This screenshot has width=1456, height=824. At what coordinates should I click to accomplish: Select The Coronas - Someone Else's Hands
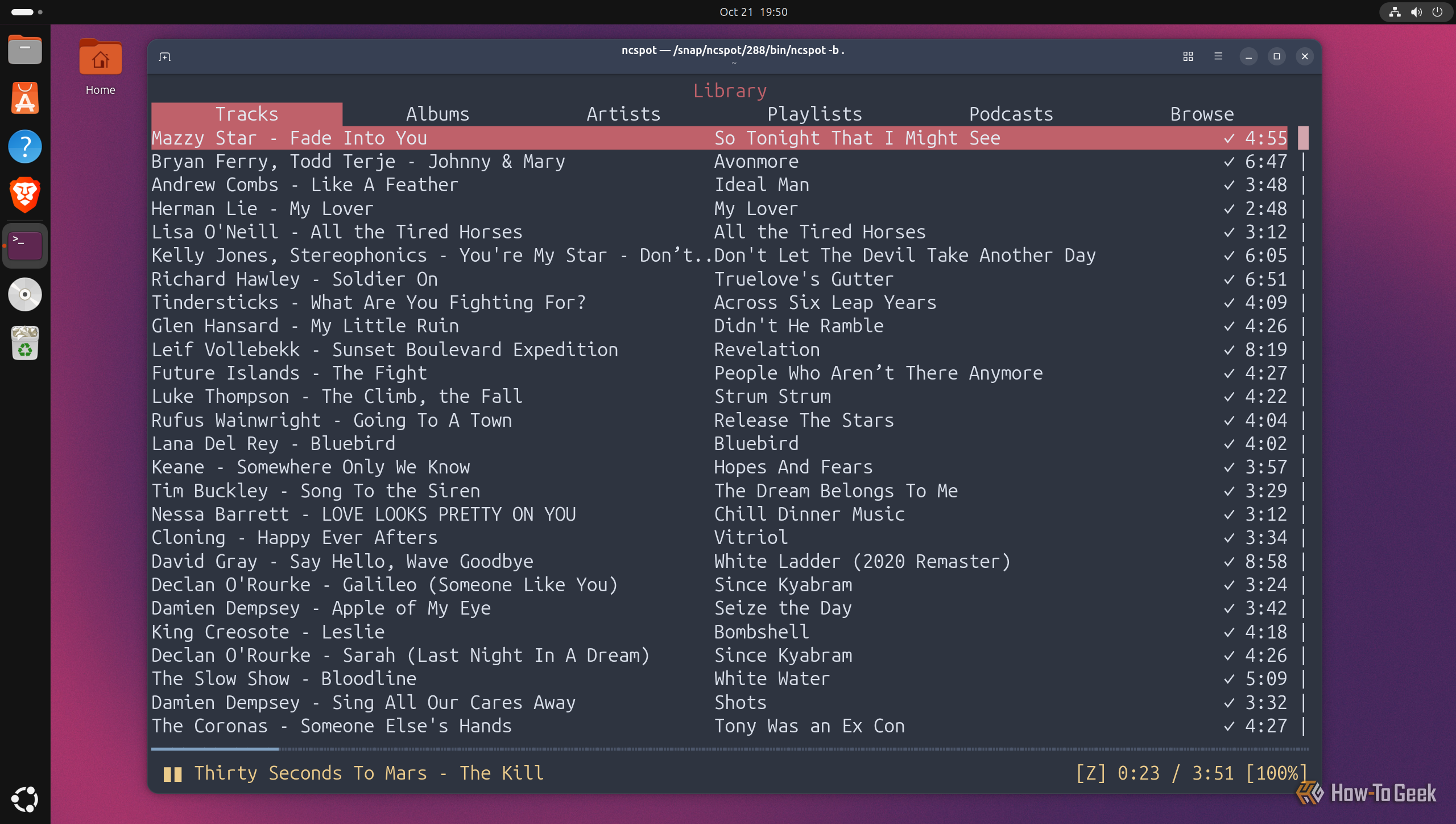[719, 726]
